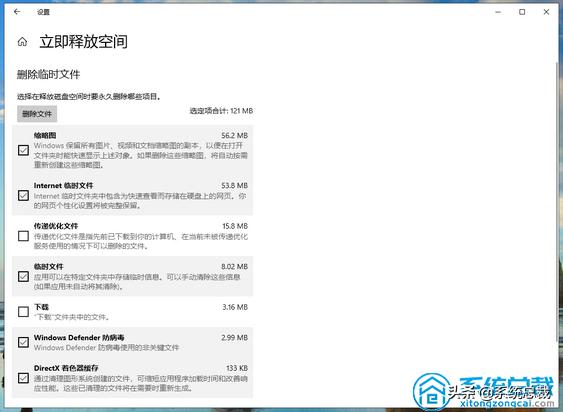Click the 8.02 MB size value
Viewport: 563px width, 412px height.
coord(234,267)
